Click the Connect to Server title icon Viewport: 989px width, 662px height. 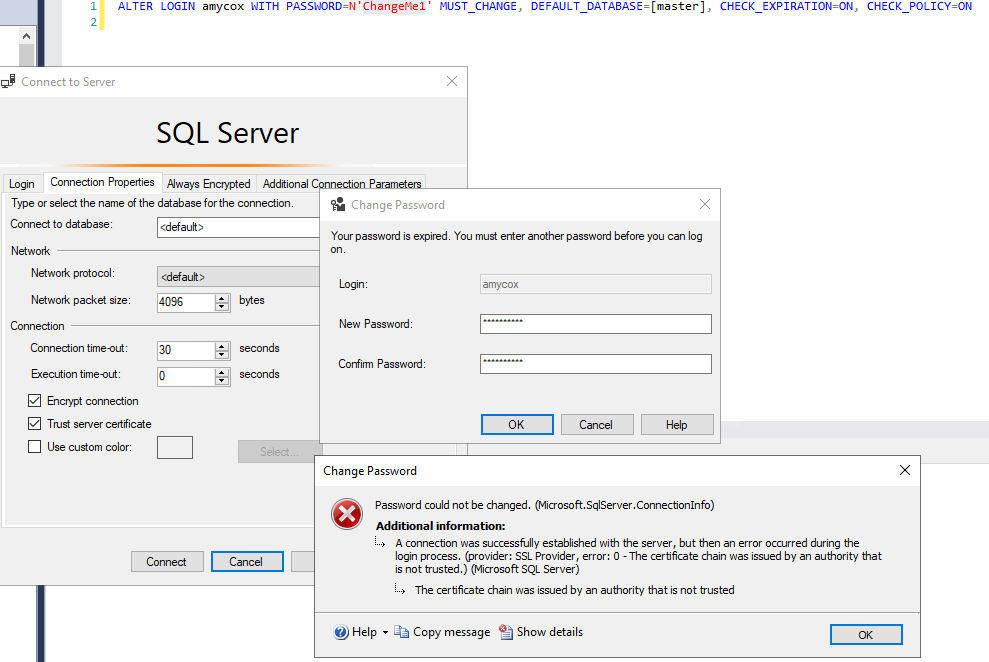8,81
